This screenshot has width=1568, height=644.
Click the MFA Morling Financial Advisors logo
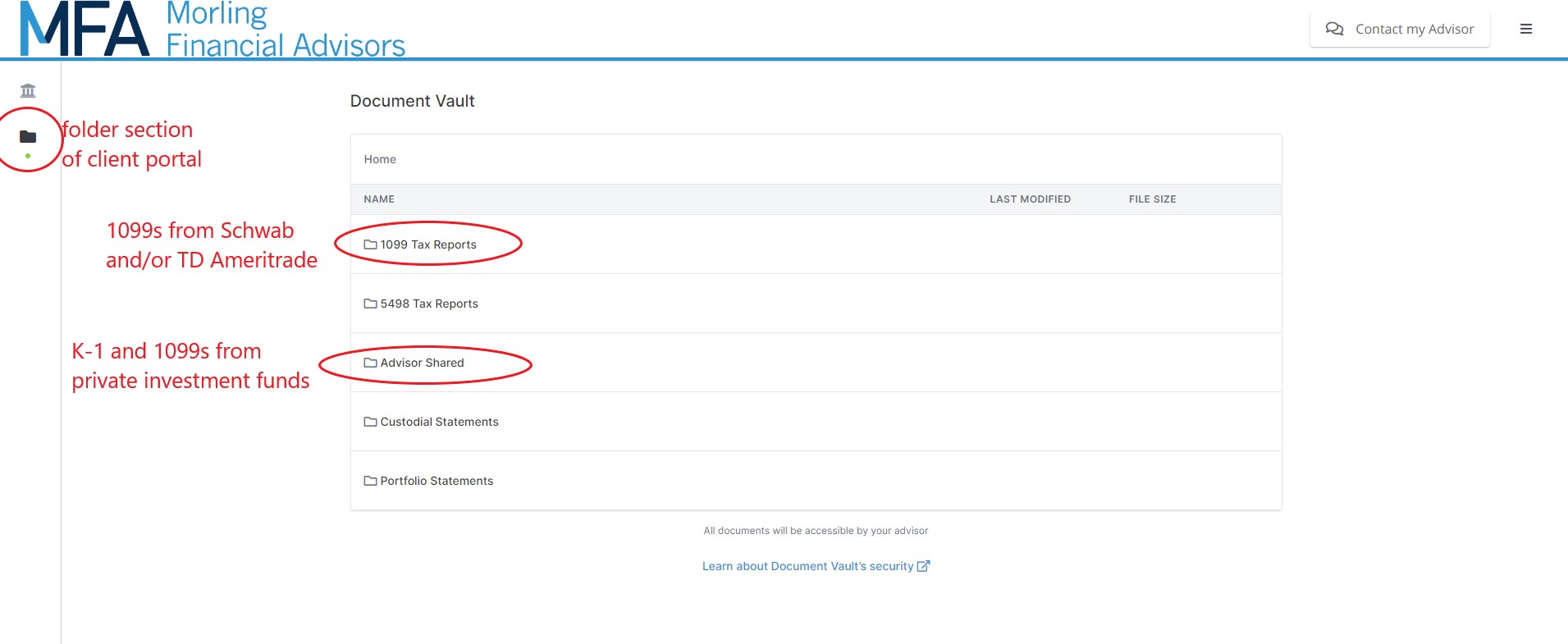tap(213, 30)
